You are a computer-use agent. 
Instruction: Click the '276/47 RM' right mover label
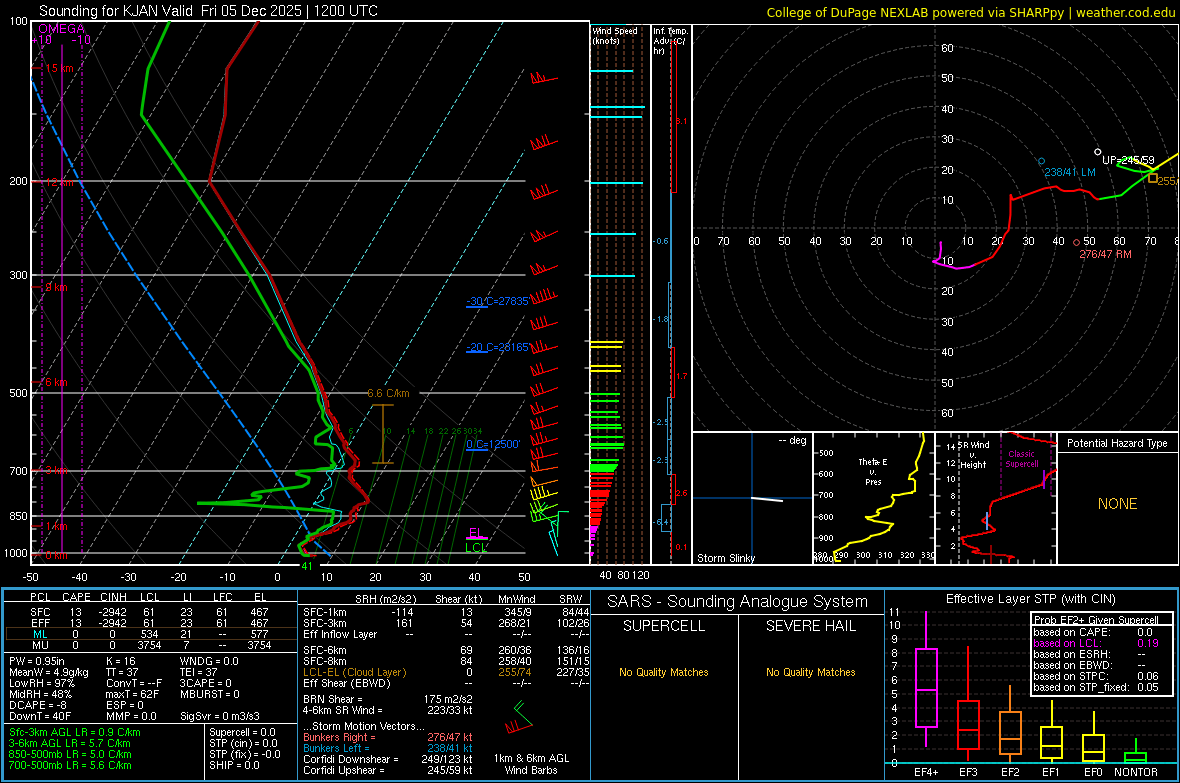coord(1105,254)
